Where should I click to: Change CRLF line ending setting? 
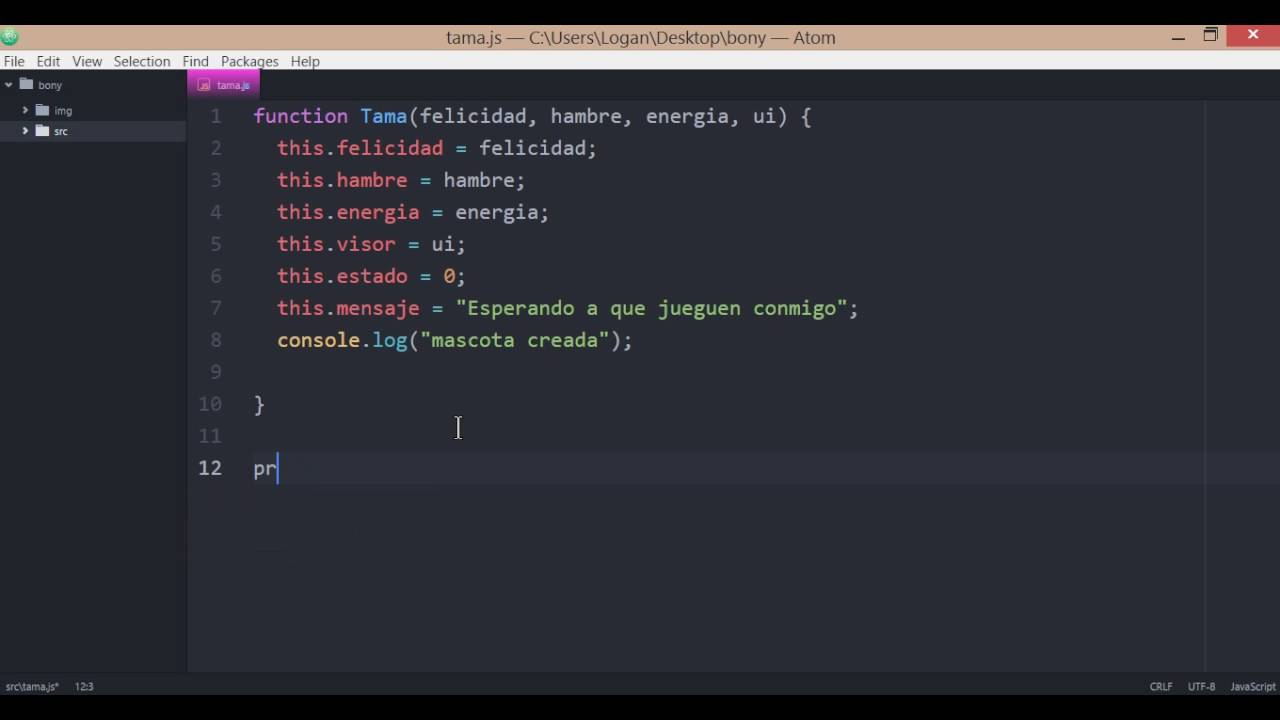point(1161,687)
